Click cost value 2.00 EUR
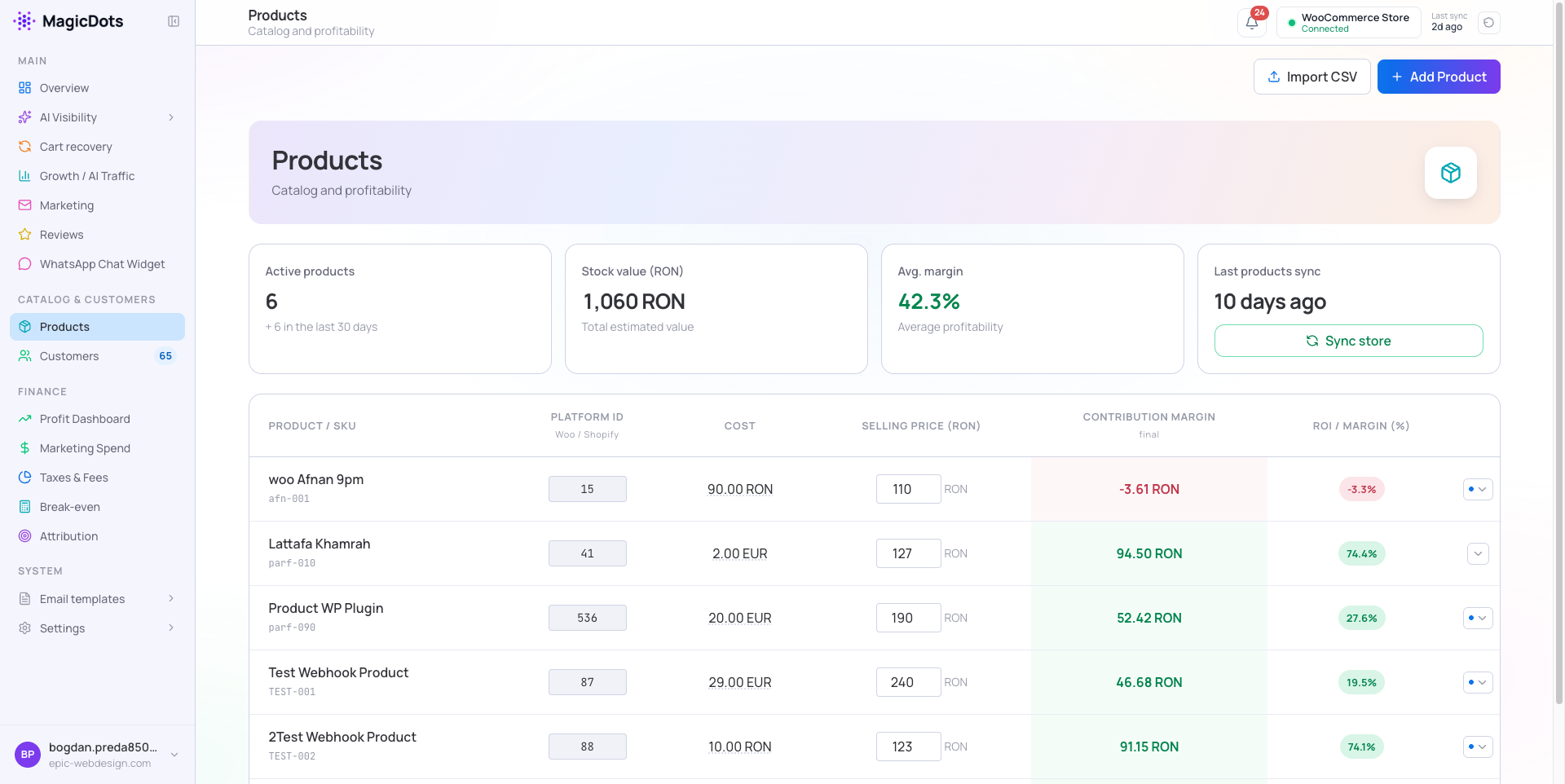Image resolution: width=1565 pixels, height=784 pixels. pos(740,553)
